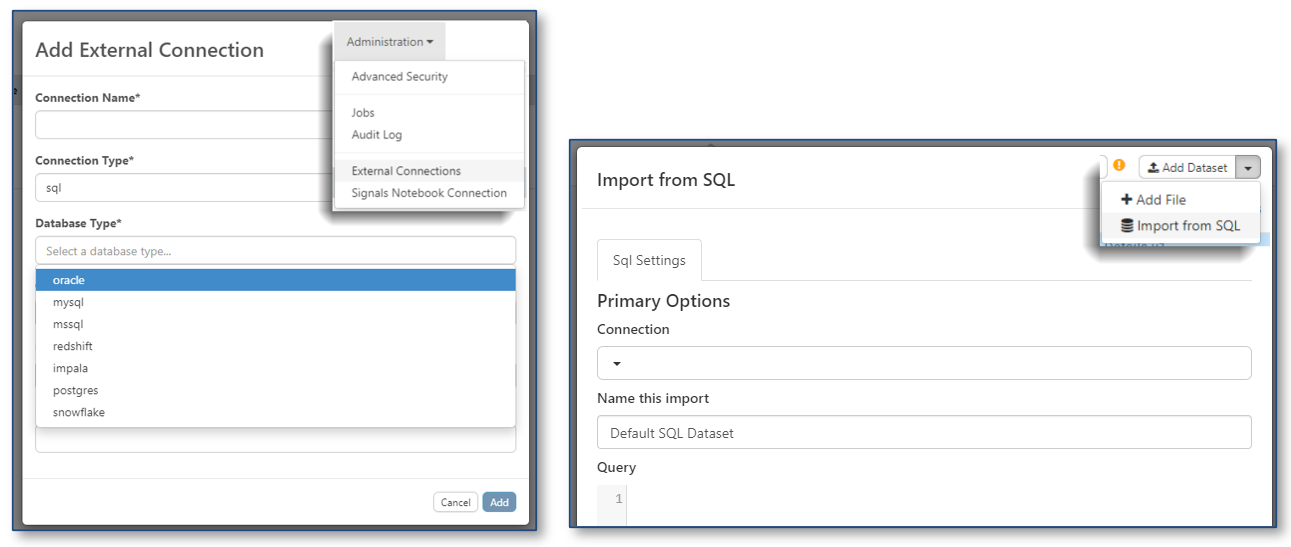Viewport: 1291px width, 547px height.
Task: Open the Audit Log entry
Action: (x=376, y=135)
